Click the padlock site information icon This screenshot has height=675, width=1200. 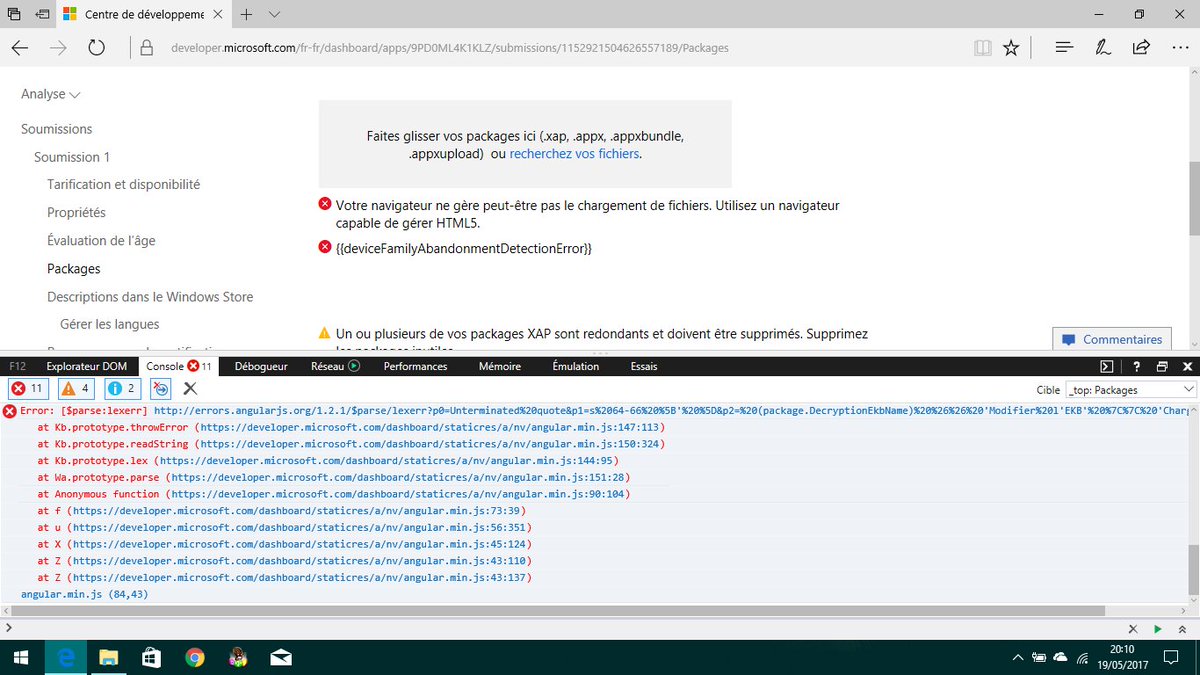tap(147, 48)
